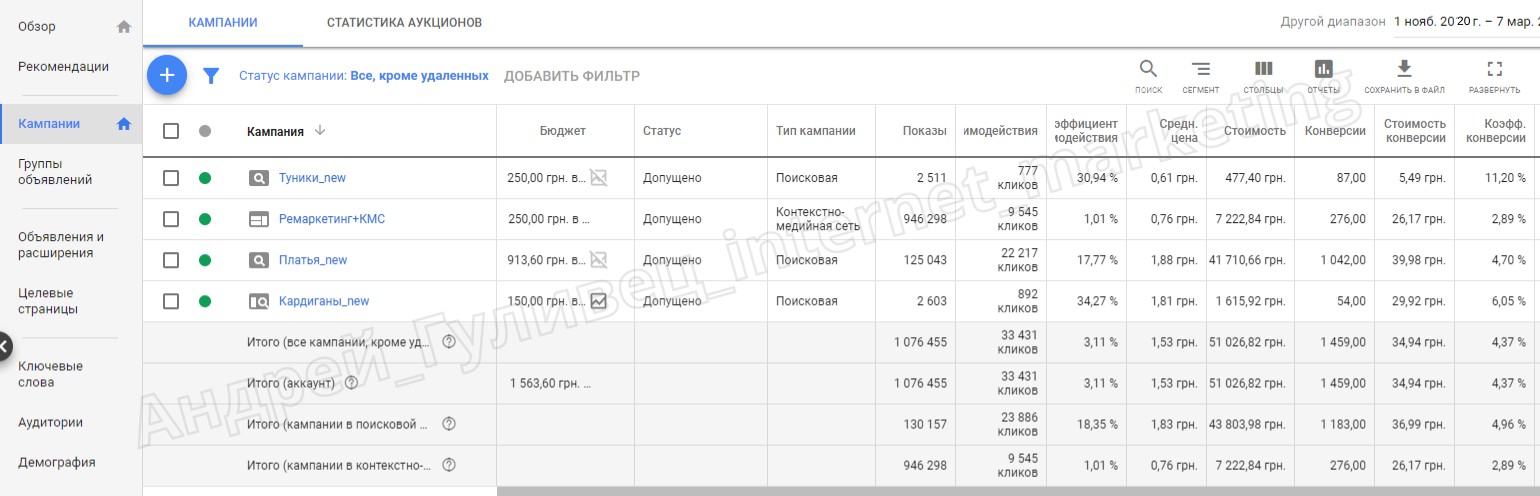The height and width of the screenshot is (496, 1540).
Task: Open status dropdown dot for Ремаркетинг+КМС
Action: pos(205,219)
